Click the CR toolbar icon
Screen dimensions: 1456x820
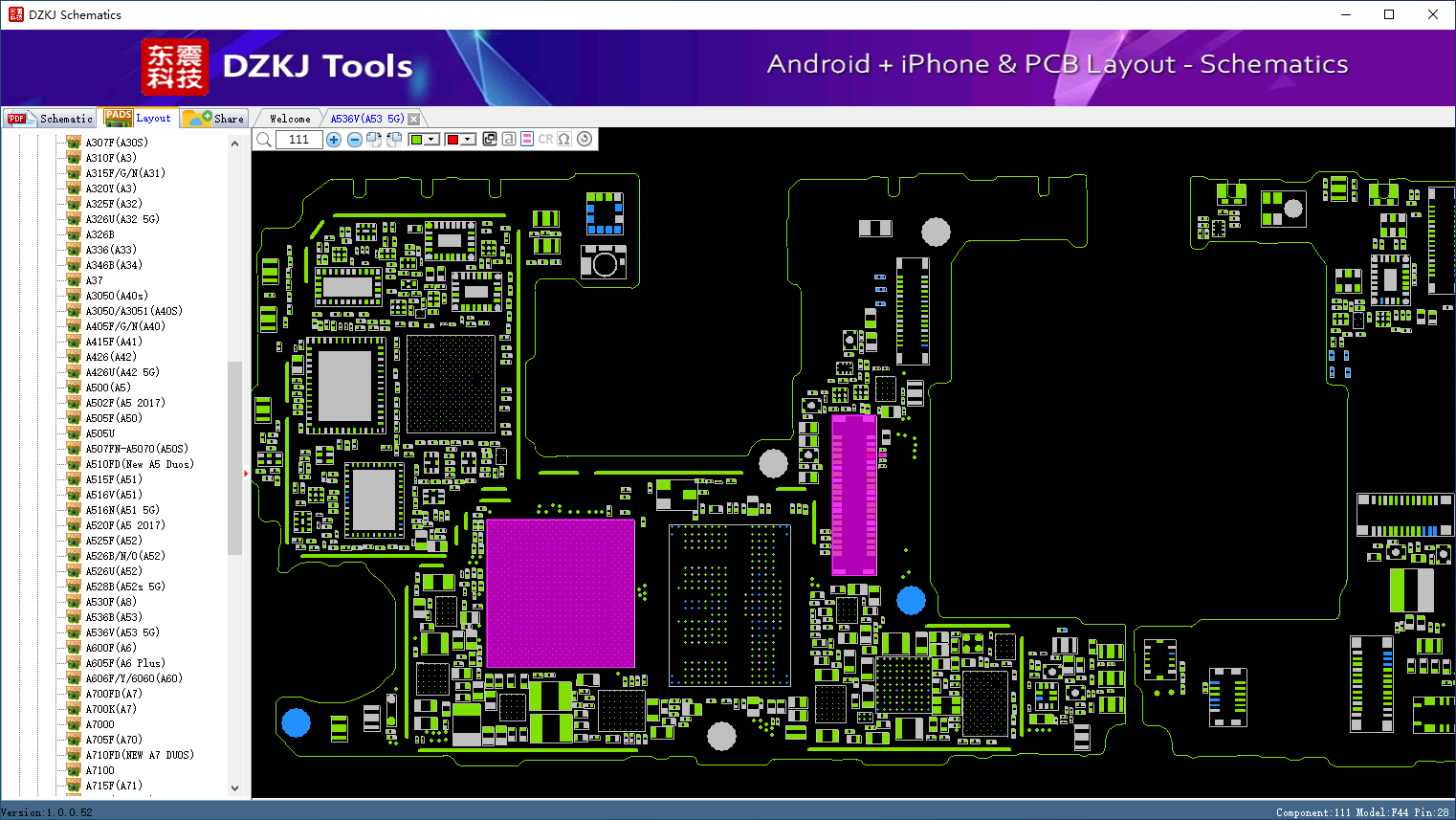click(x=545, y=139)
